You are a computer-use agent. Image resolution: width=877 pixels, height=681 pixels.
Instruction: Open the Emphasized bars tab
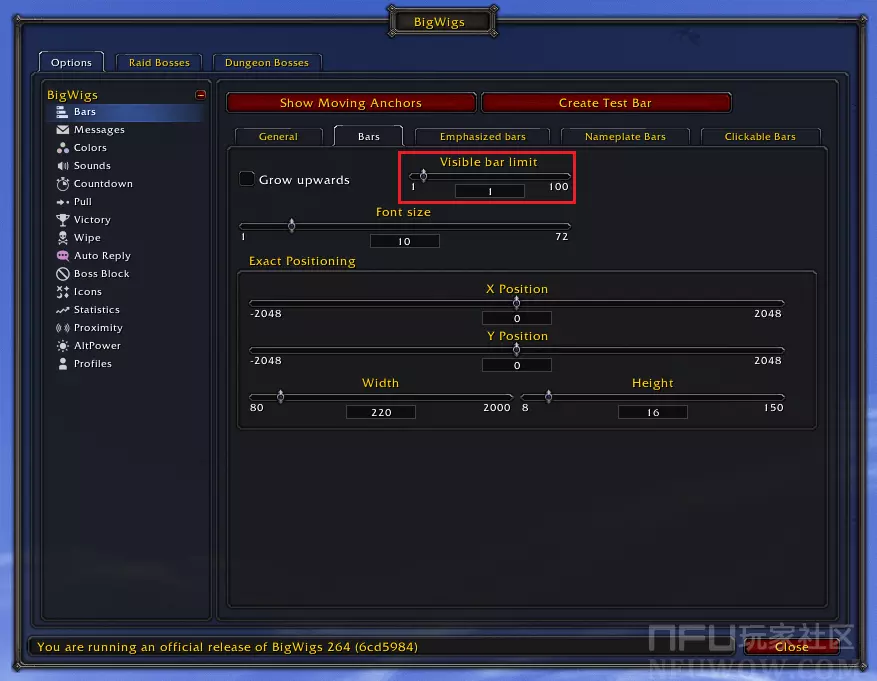pos(482,137)
